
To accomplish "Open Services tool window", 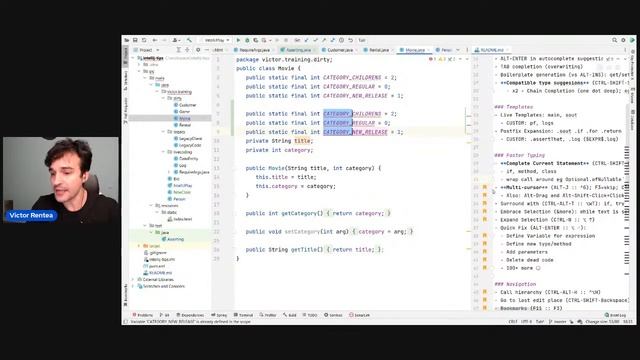I will pyautogui.click(x=333, y=315).
